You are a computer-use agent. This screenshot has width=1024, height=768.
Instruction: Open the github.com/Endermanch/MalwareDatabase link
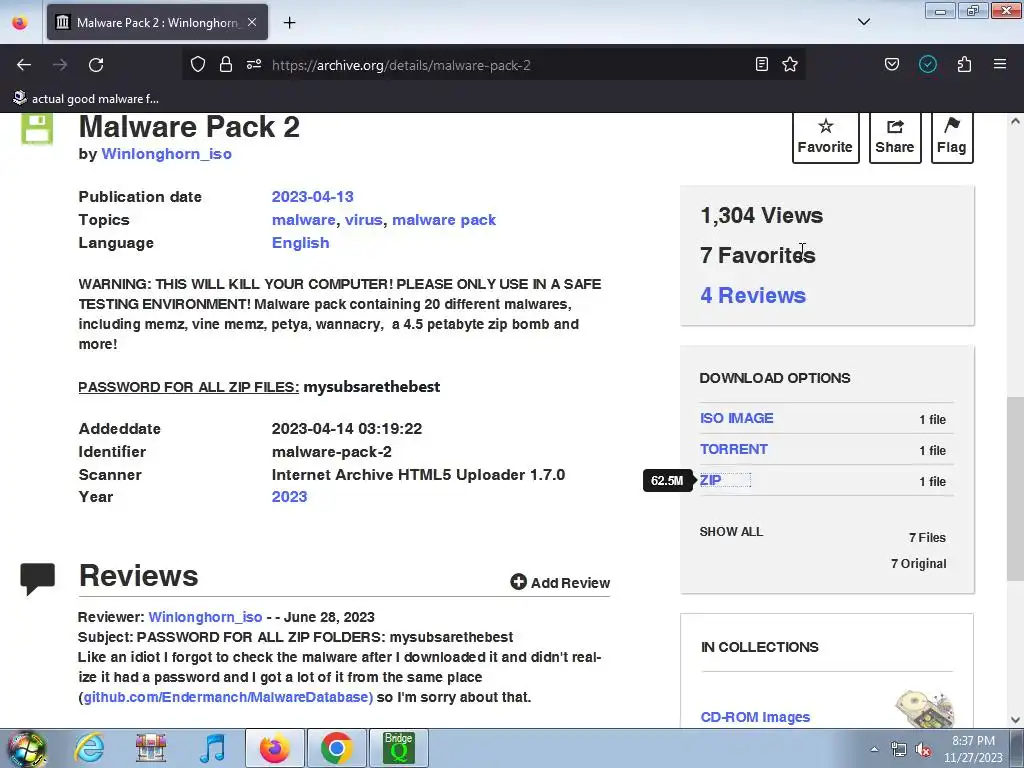coord(228,697)
